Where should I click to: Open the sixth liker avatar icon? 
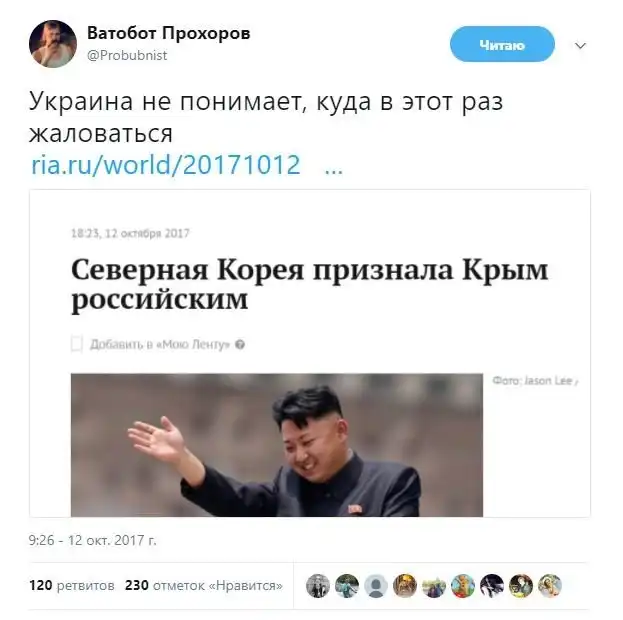pos(463,586)
